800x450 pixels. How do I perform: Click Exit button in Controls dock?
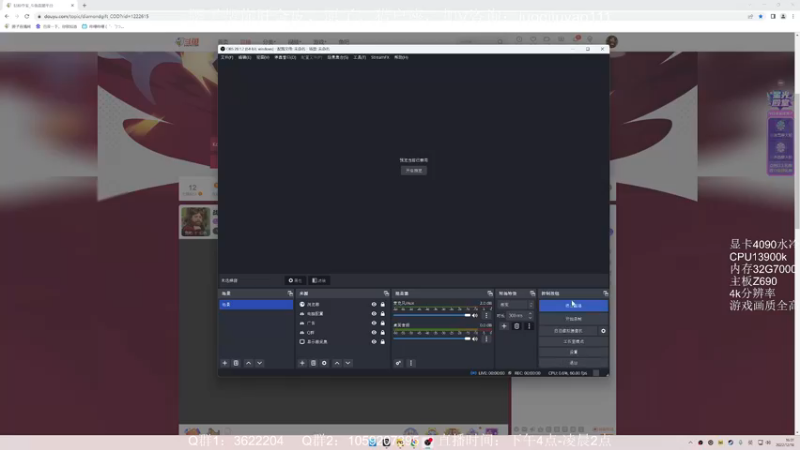[x=573, y=363]
